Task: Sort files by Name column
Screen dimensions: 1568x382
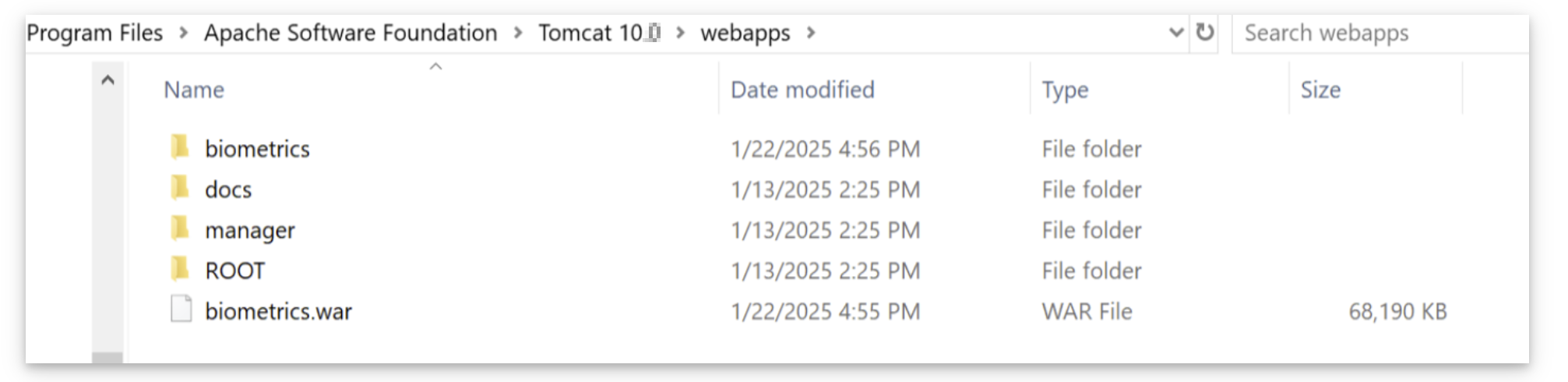Action: (x=194, y=90)
